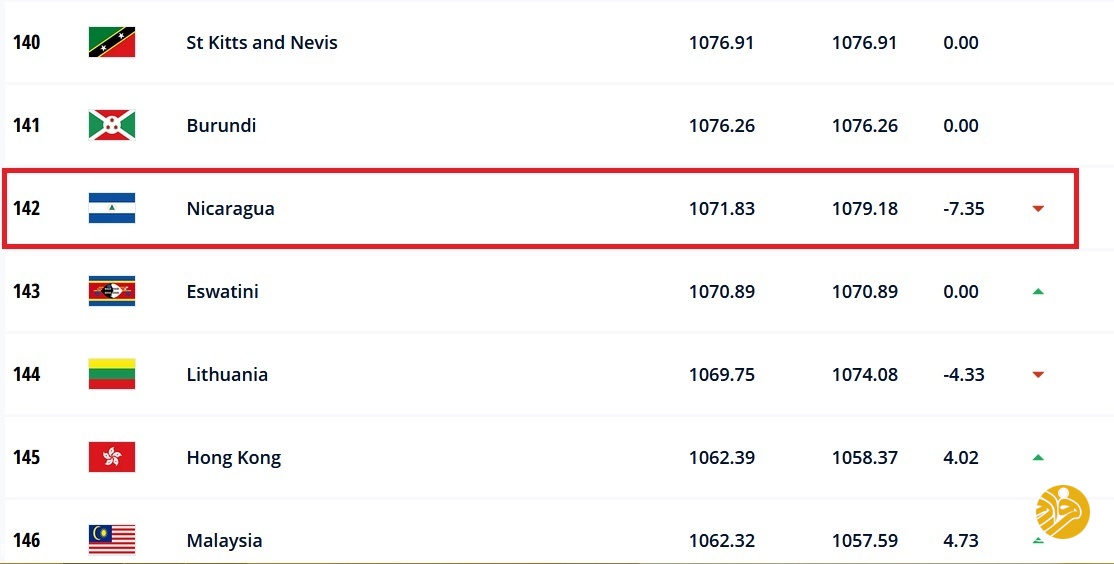Screen dimensions: 1114x564
Task: Click Hong Kong's green up arrow
Action: [x=1038, y=457]
